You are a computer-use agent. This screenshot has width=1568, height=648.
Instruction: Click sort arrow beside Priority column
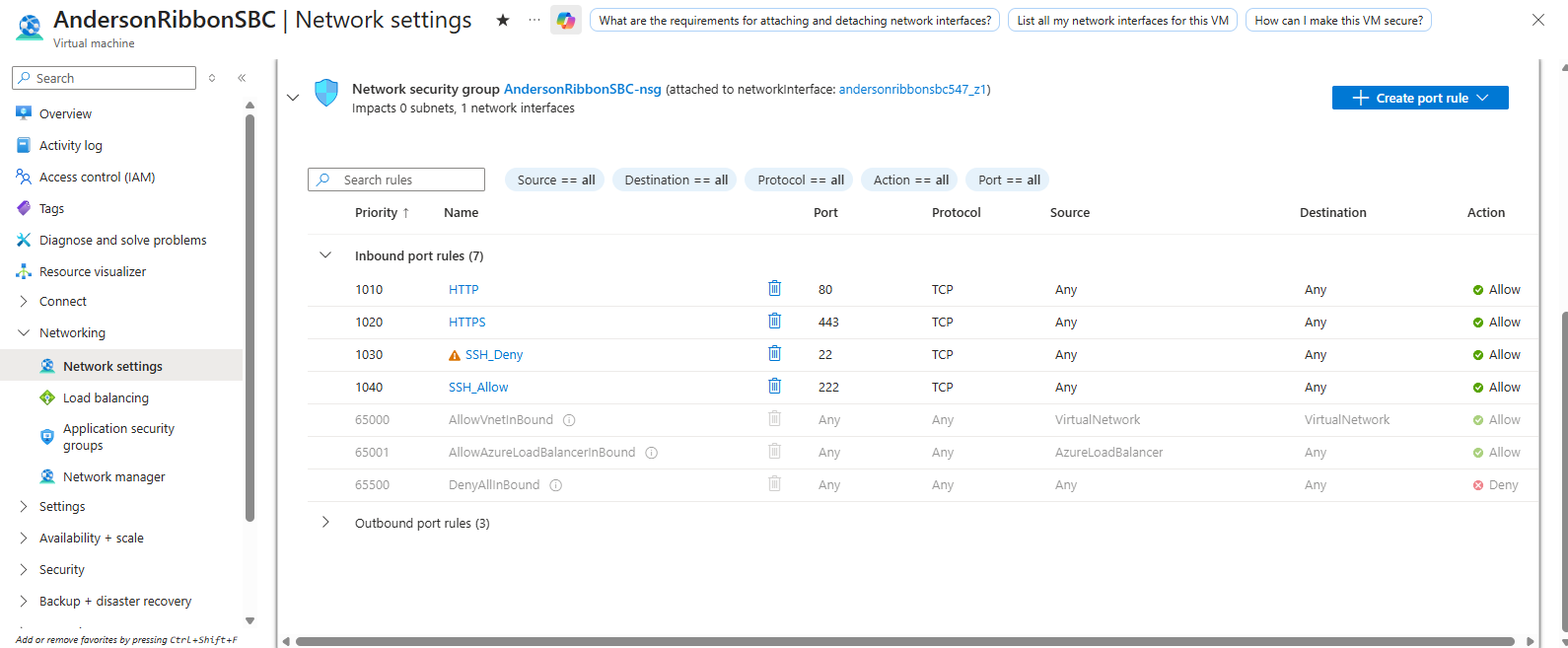pos(405,212)
